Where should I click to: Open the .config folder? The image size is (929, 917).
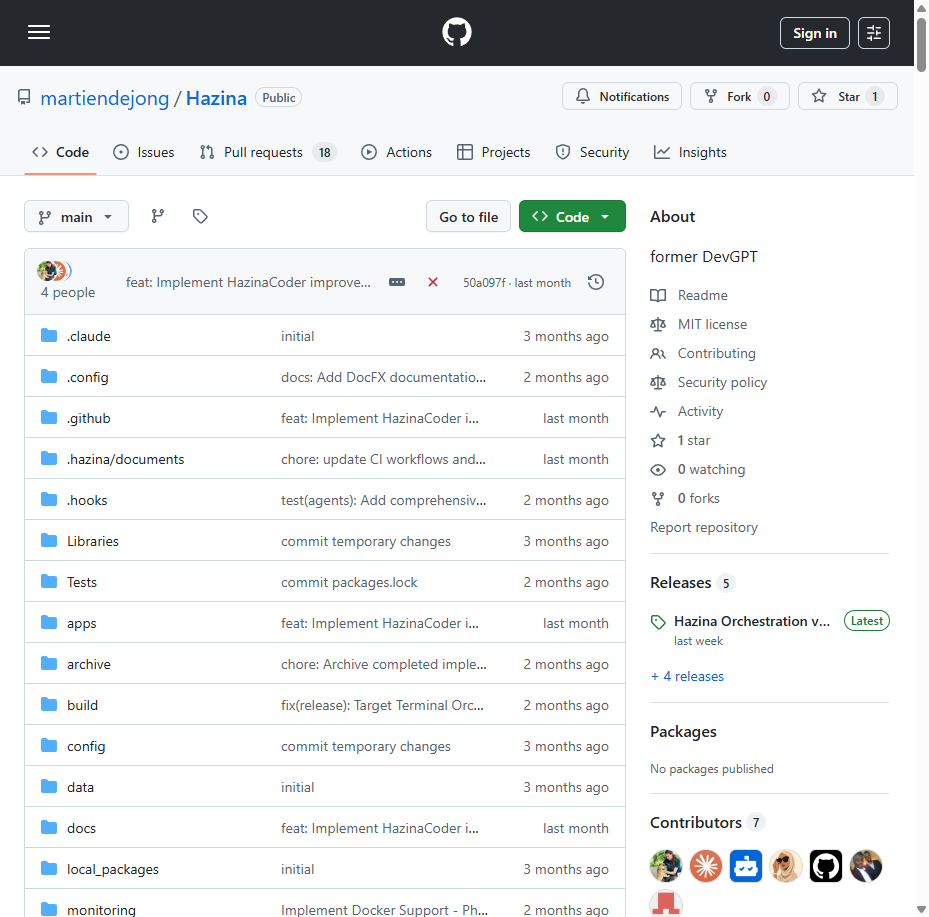(88, 377)
